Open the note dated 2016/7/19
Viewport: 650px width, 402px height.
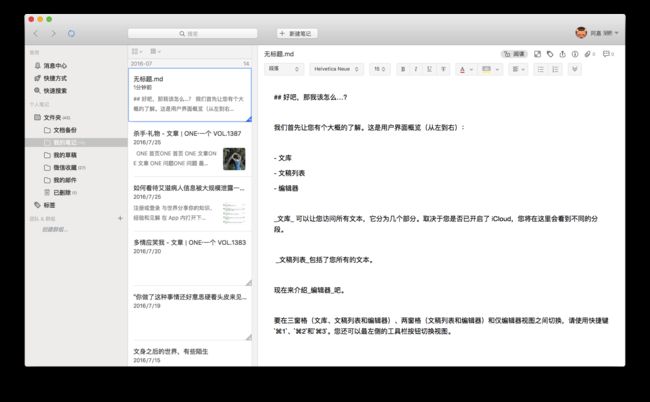pyautogui.click(x=190, y=313)
